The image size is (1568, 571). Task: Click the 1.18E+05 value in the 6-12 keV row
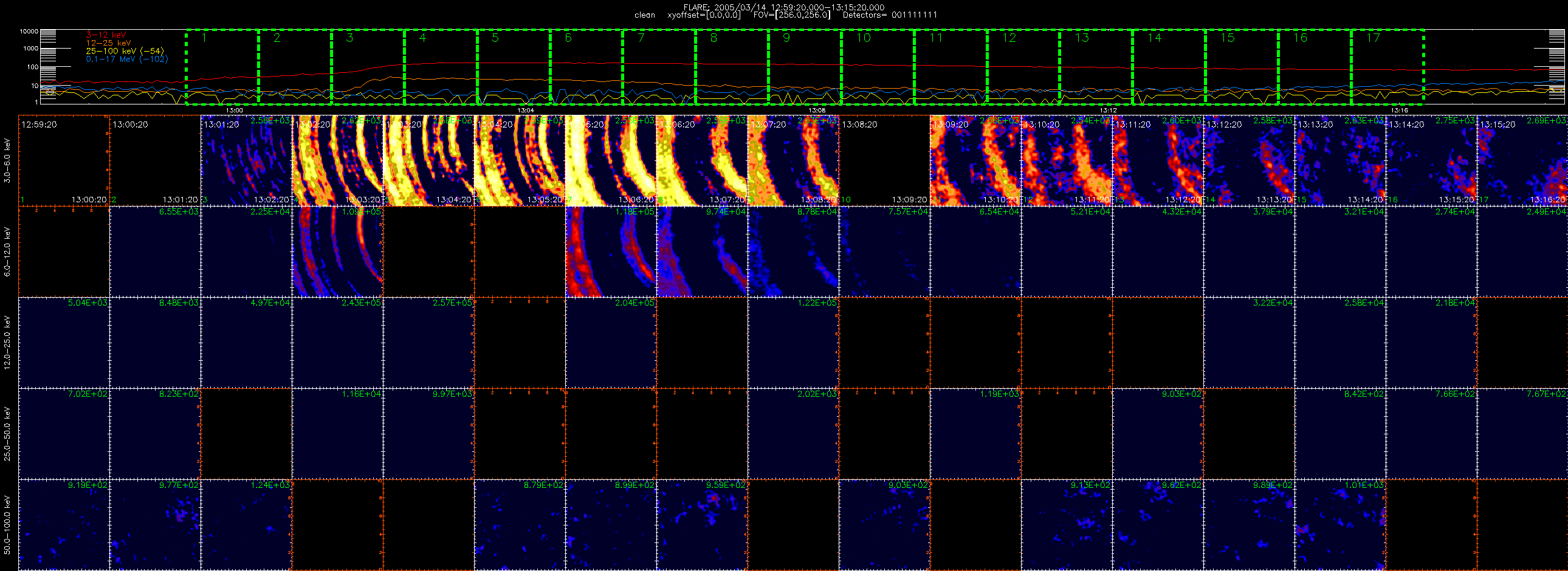635,211
